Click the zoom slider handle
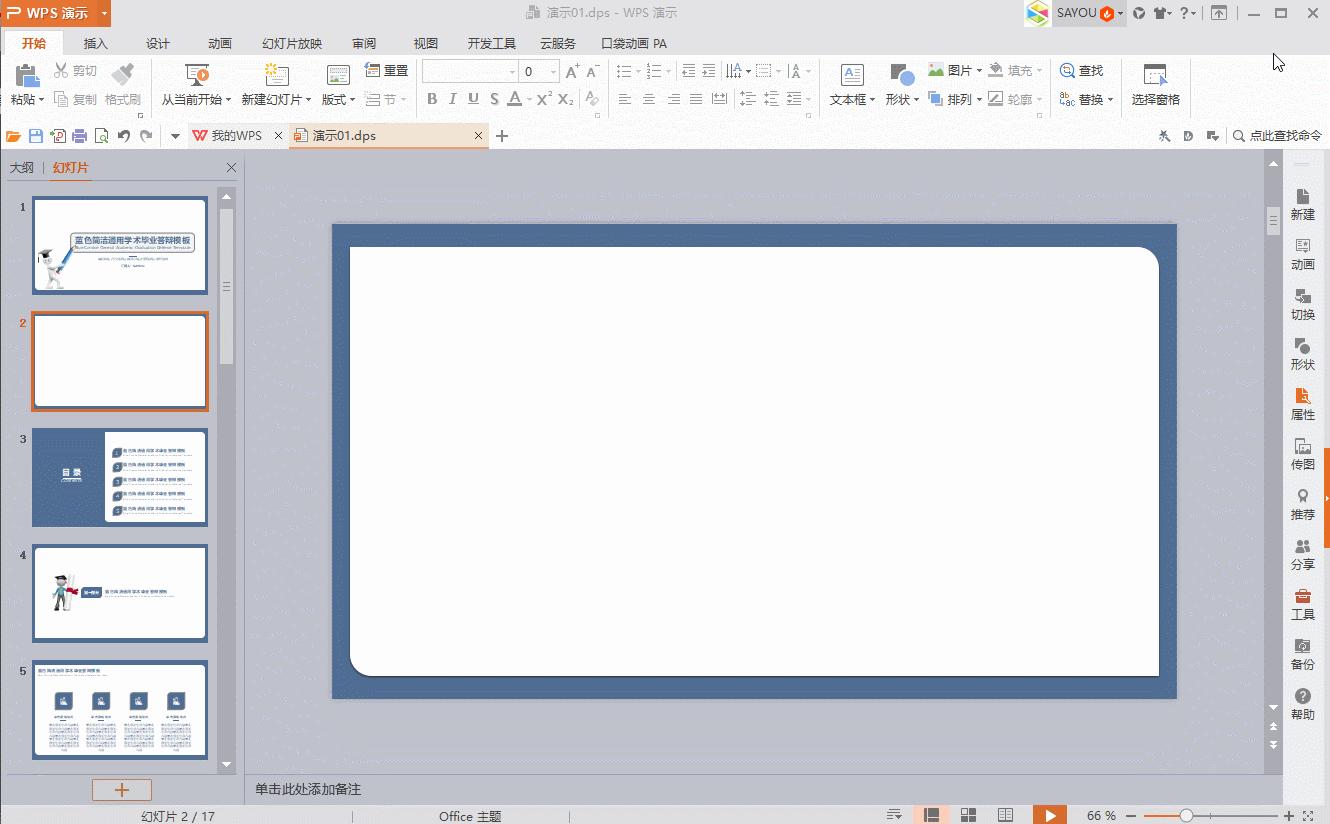 (x=1186, y=816)
